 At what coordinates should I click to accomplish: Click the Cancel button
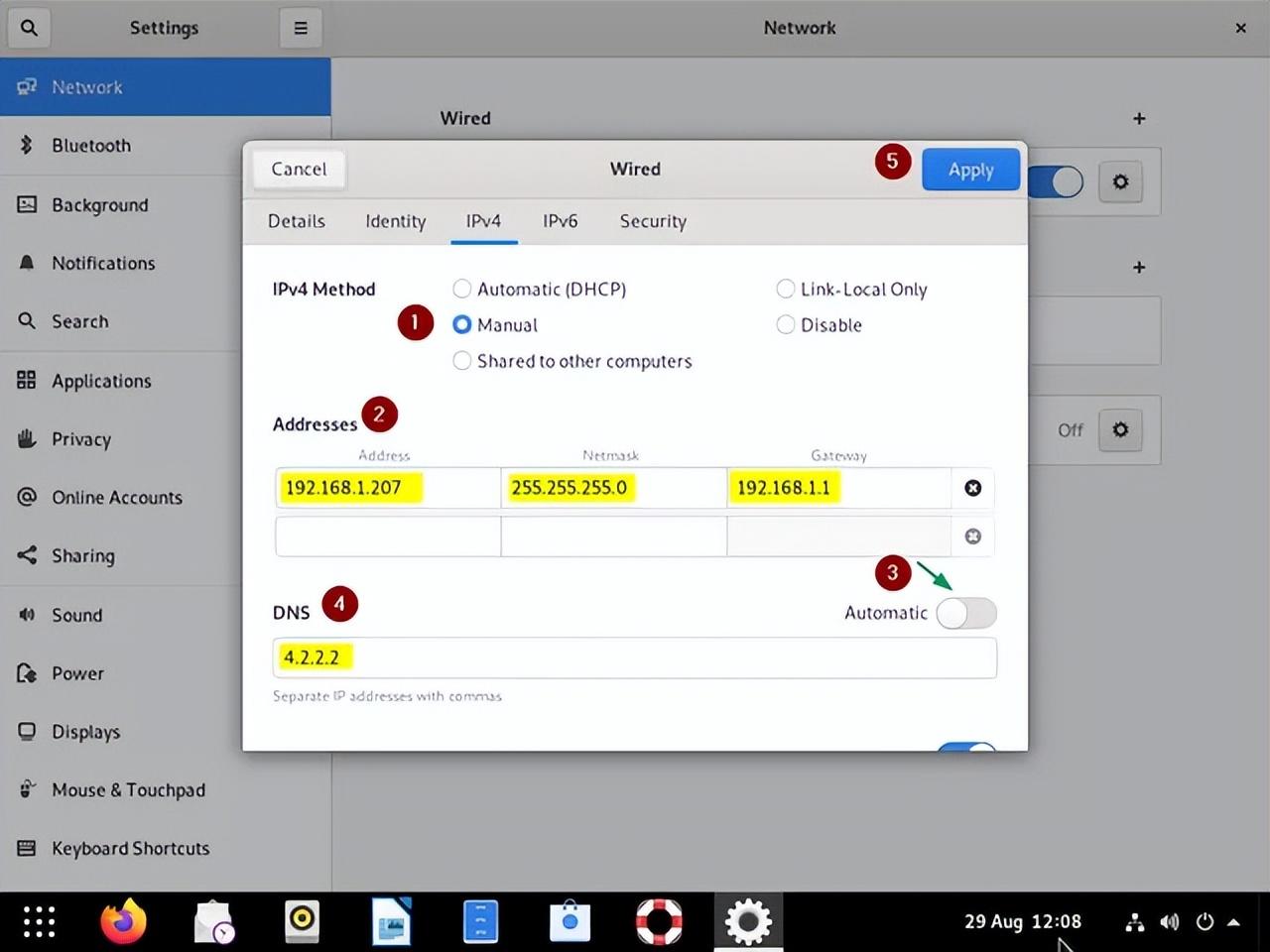coord(299,169)
